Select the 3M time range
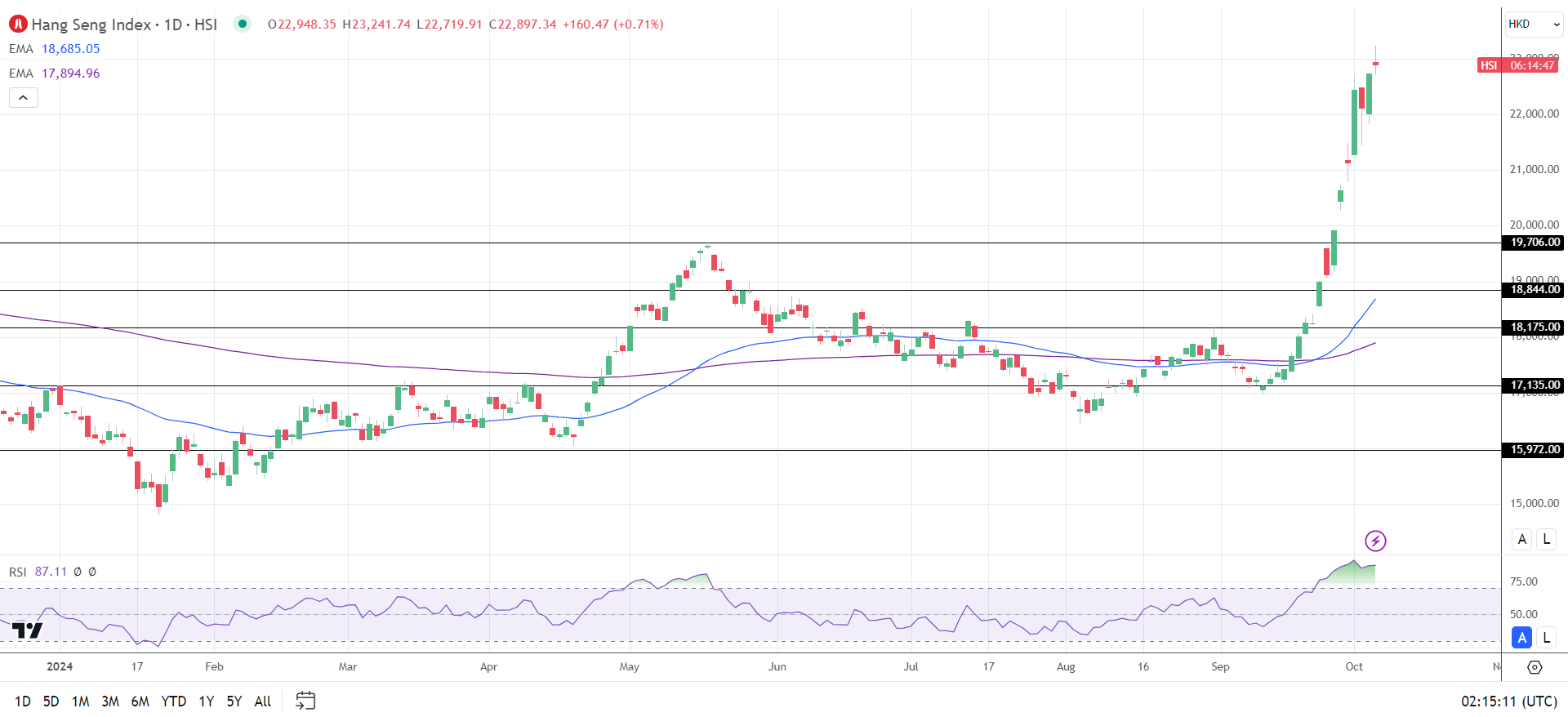Screen dimensions: 1568x717 click(x=110, y=701)
